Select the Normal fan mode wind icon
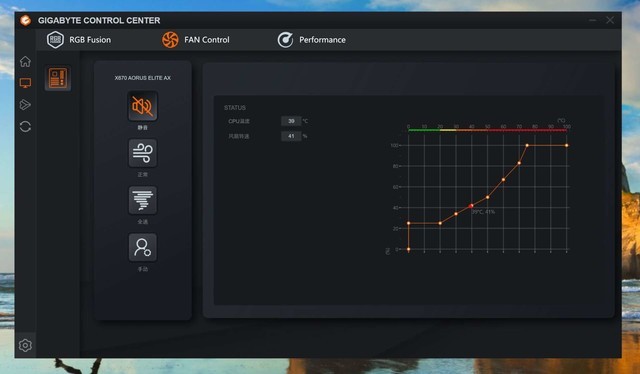The width and height of the screenshot is (640, 374). (142, 153)
